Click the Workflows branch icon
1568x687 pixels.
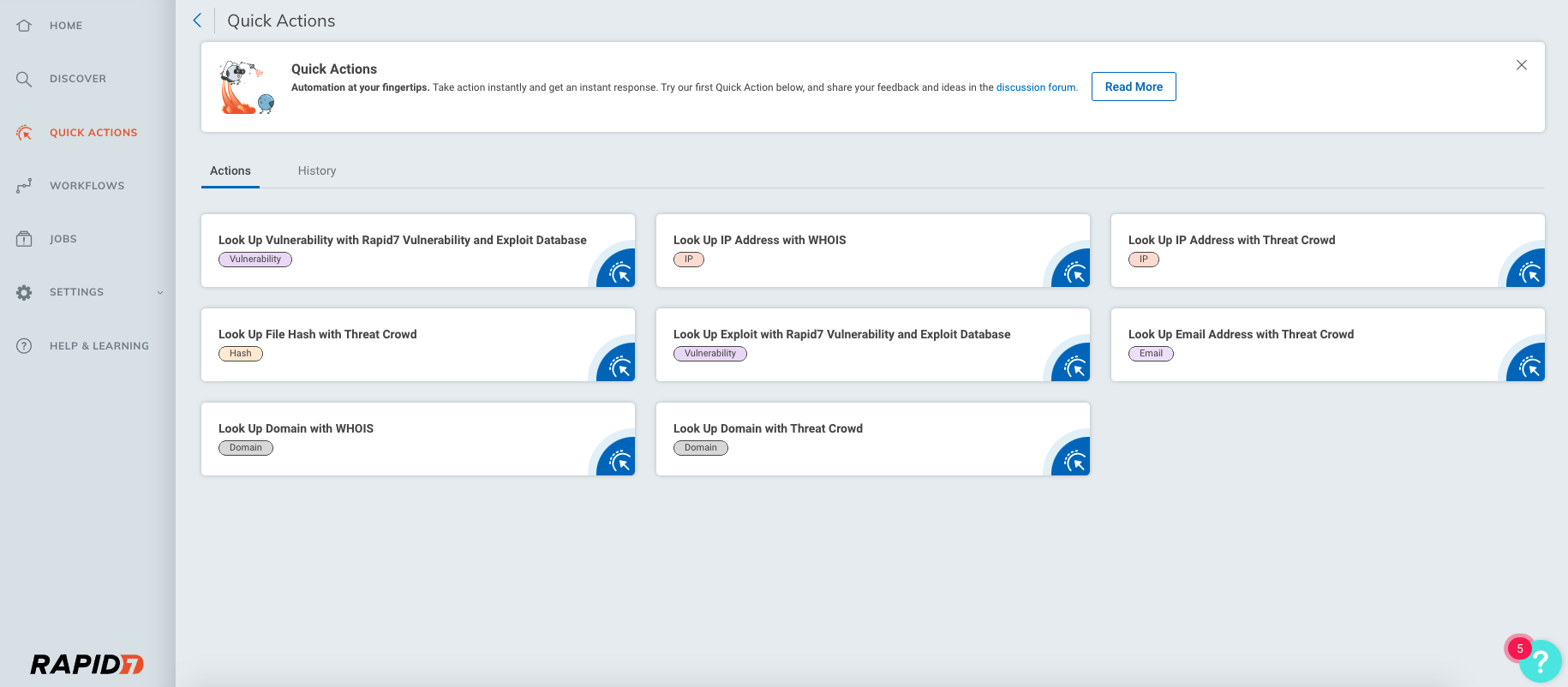point(24,186)
